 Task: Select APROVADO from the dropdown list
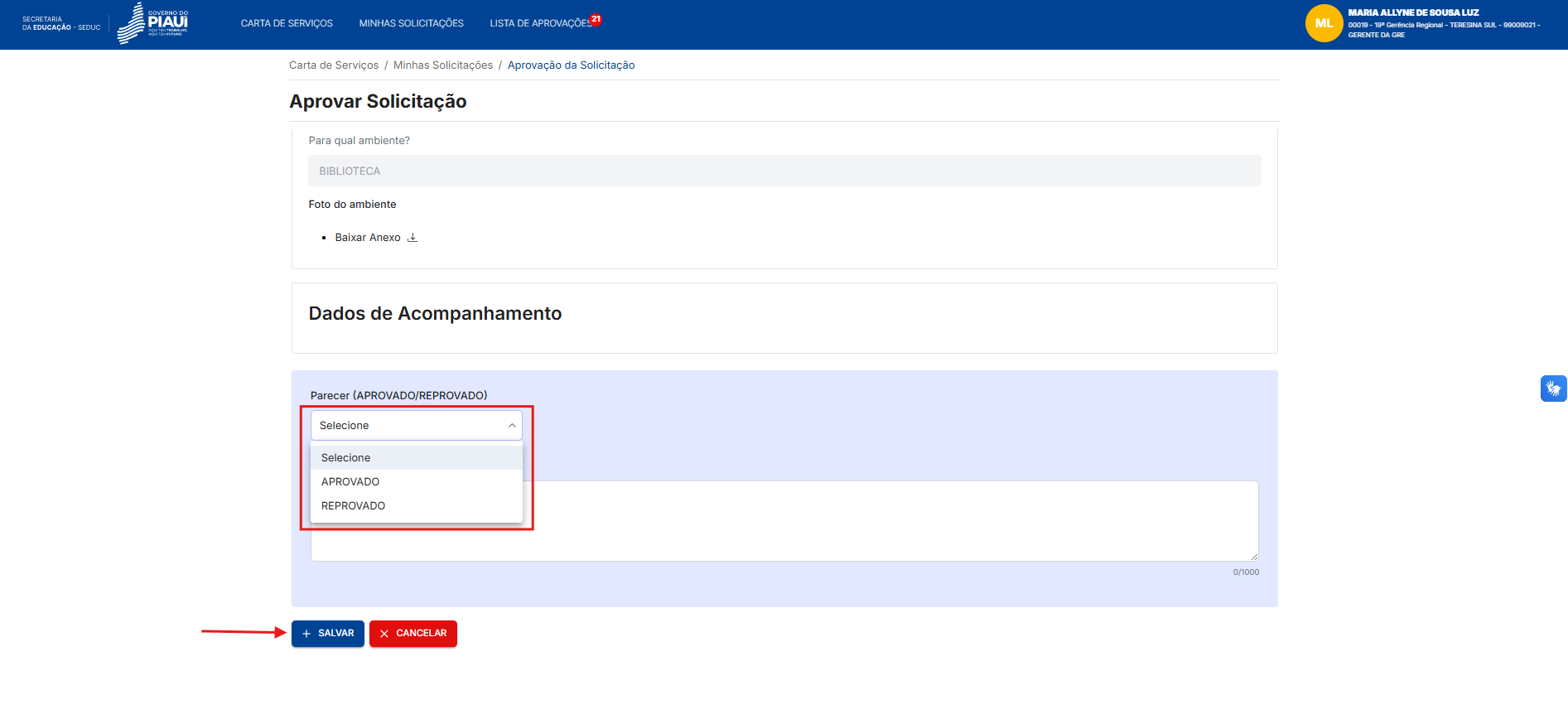(350, 482)
